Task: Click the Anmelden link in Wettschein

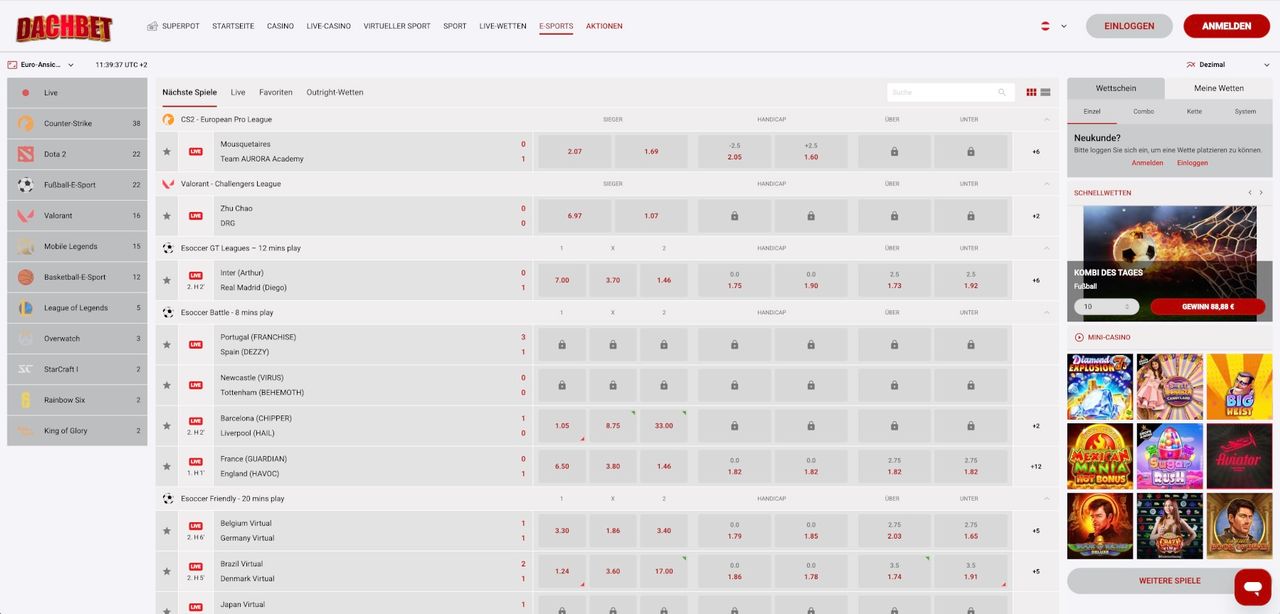Action: click(x=1147, y=162)
